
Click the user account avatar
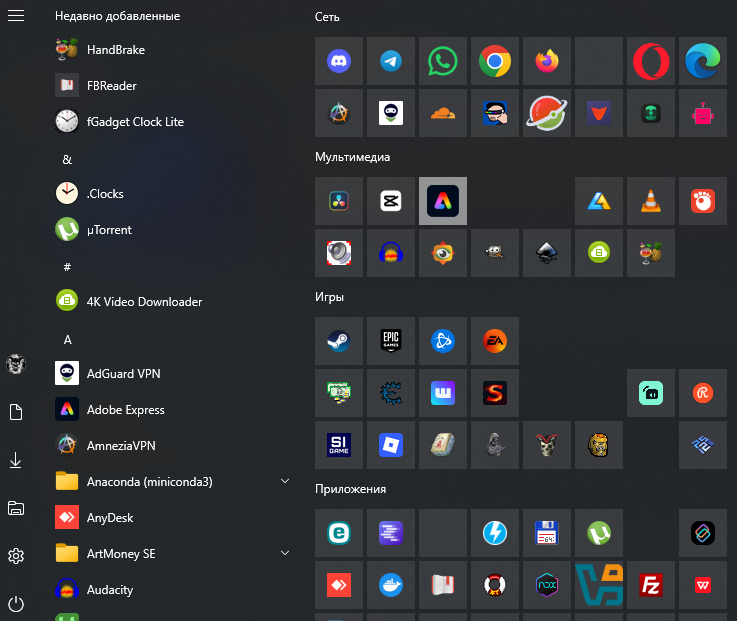(x=16, y=364)
